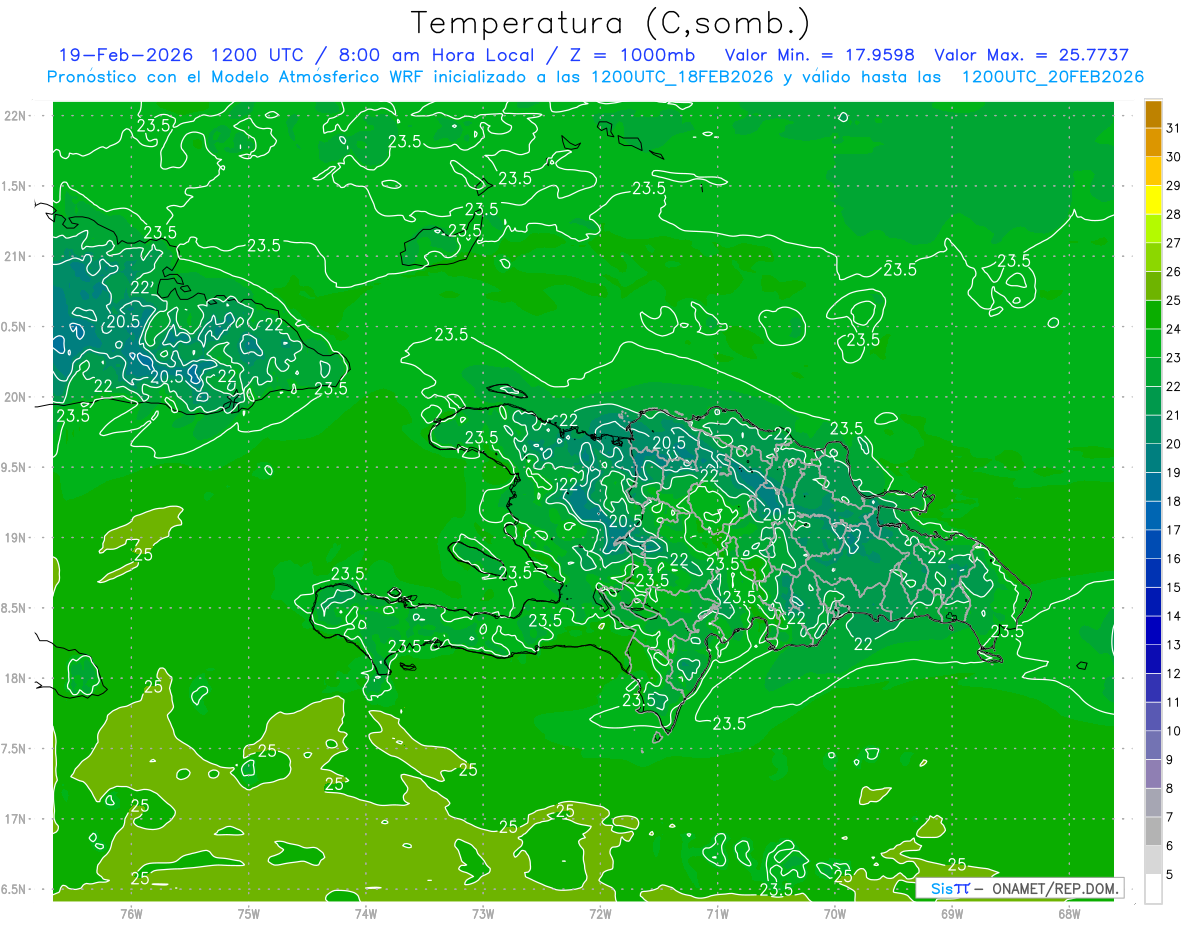The width and height of the screenshot is (1200, 927).
Task: Click the teal legend band between 19 and 20
Action: [x=1153, y=458]
